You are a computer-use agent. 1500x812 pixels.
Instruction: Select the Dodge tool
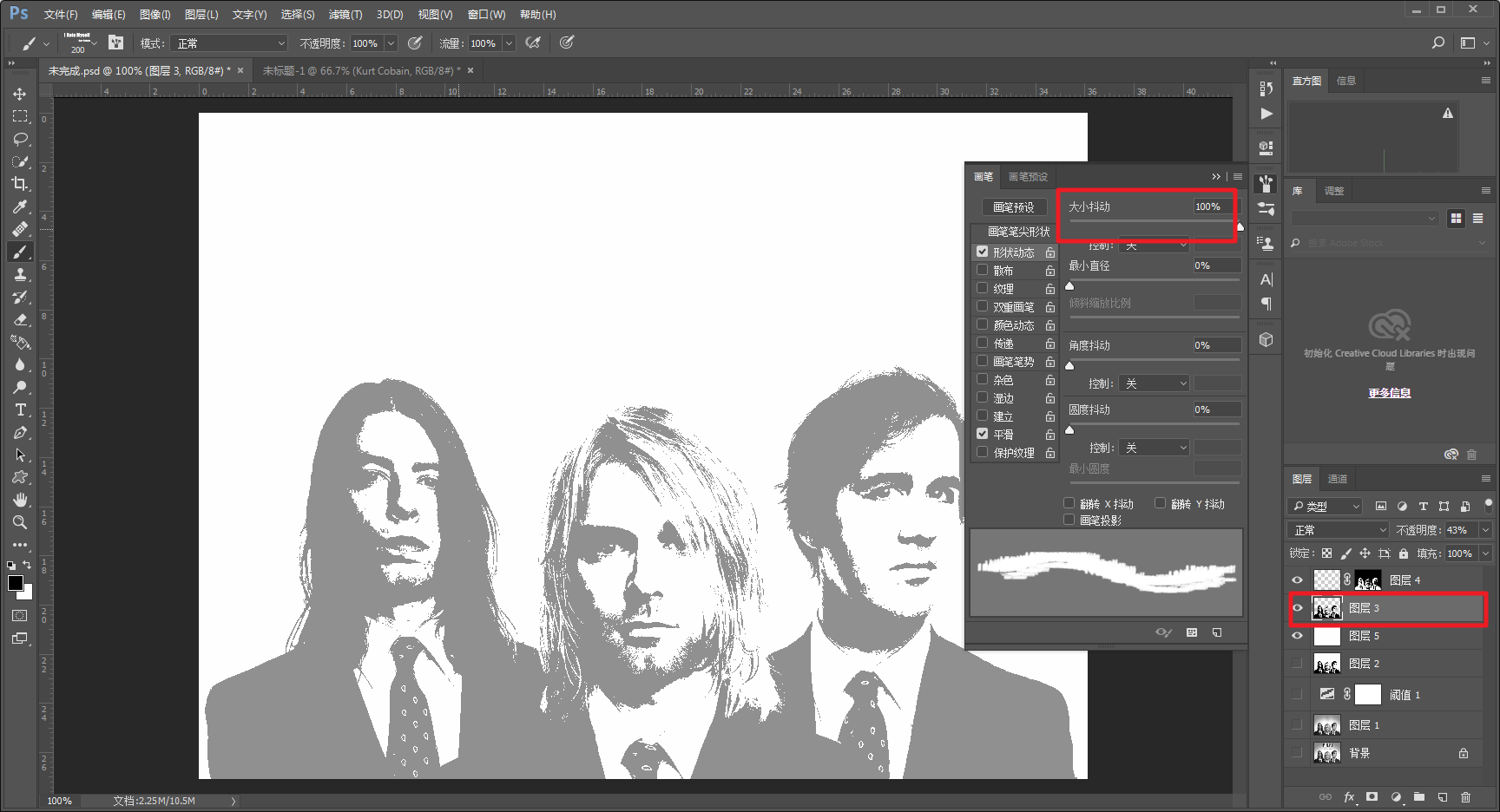click(x=20, y=387)
